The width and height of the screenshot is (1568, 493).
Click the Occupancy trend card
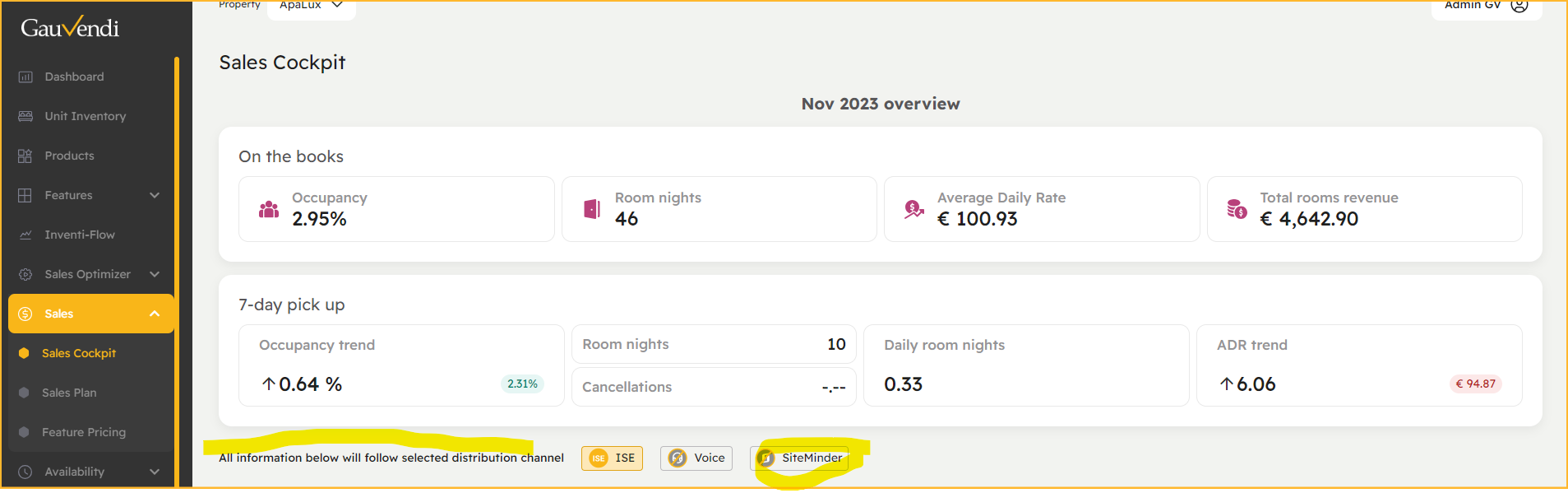[x=401, y=365]
